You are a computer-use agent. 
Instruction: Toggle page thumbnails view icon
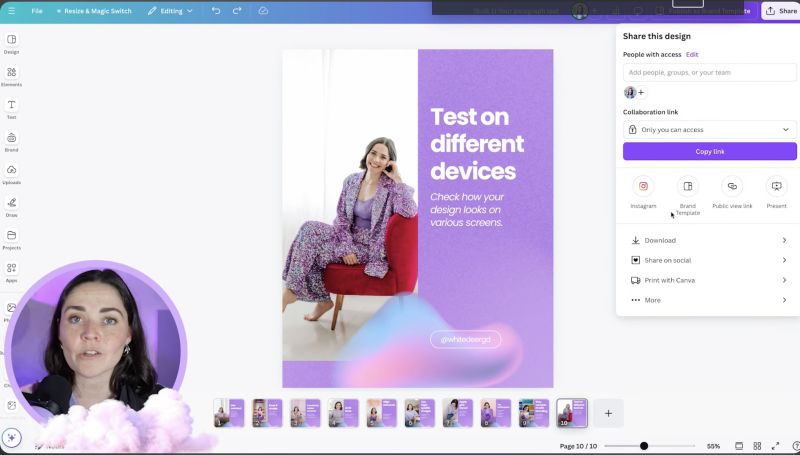739,446
